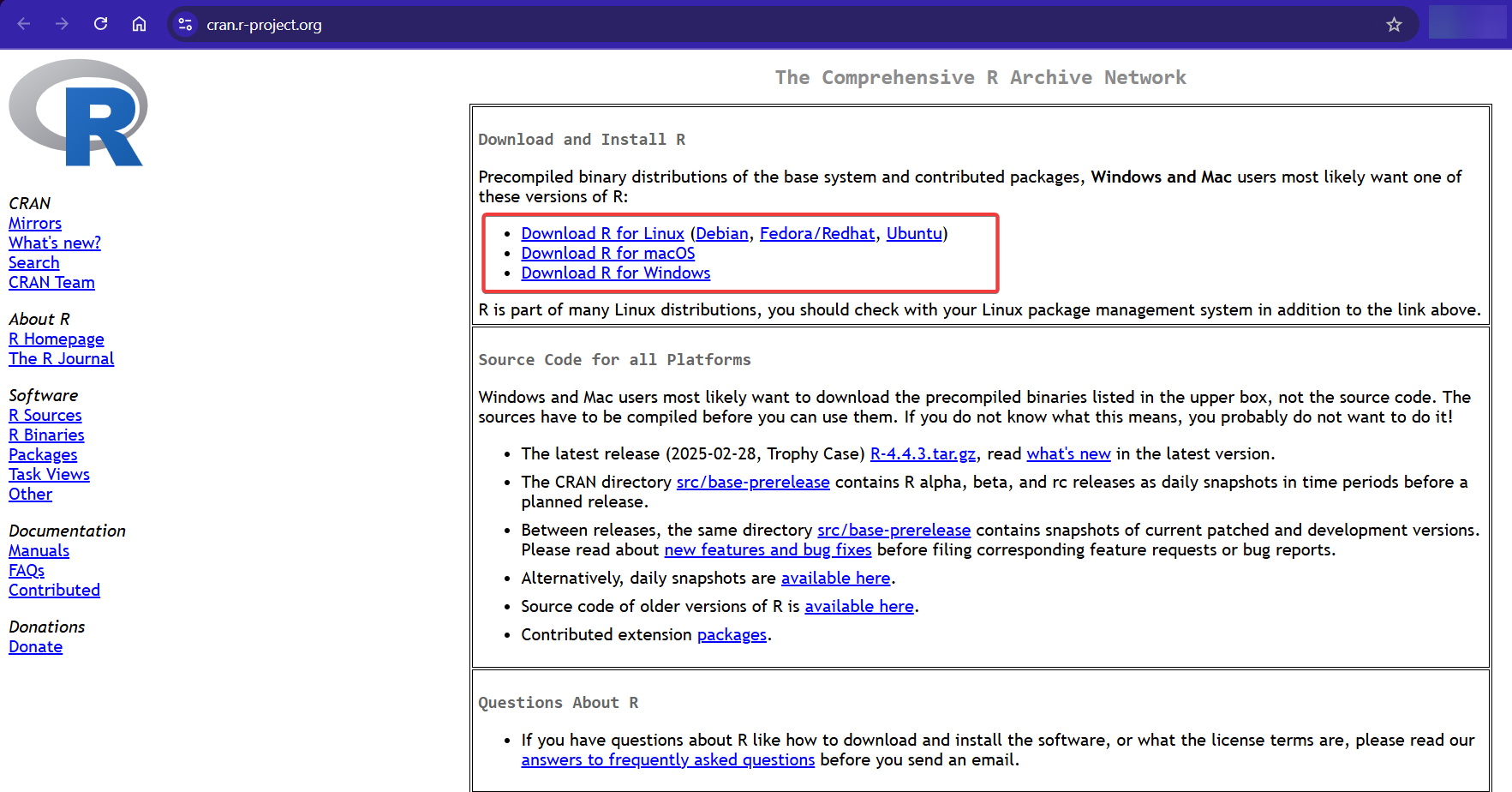This screenshot has width=1512, height=792.
Task: Open the browser home page
Action: (139, 24)
